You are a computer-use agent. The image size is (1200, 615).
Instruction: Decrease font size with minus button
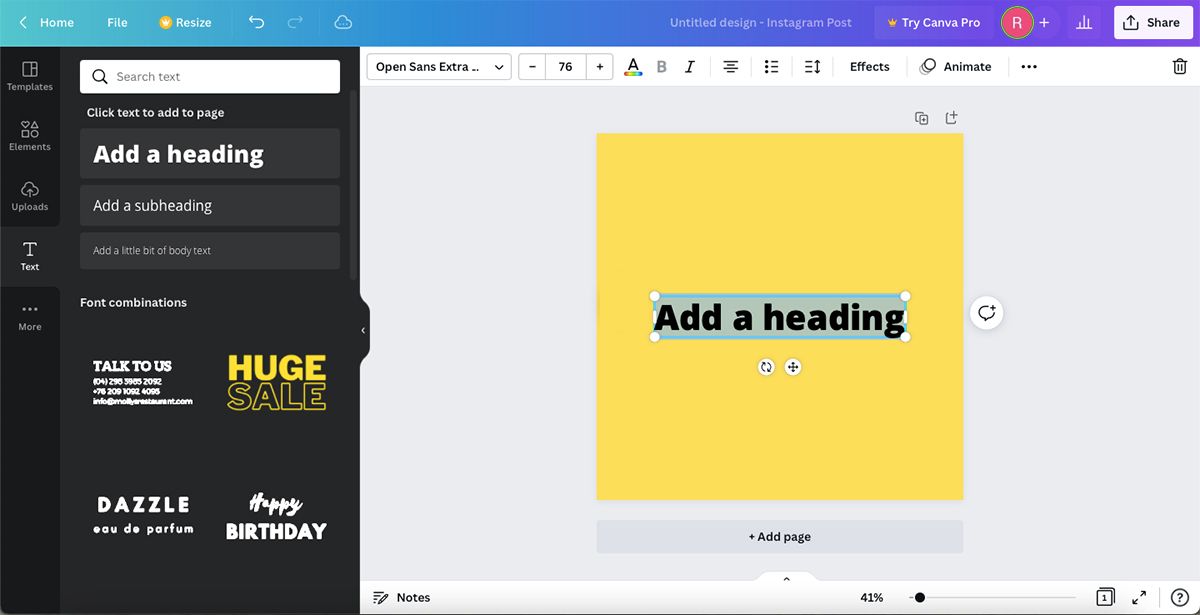(x=532, y=67)
